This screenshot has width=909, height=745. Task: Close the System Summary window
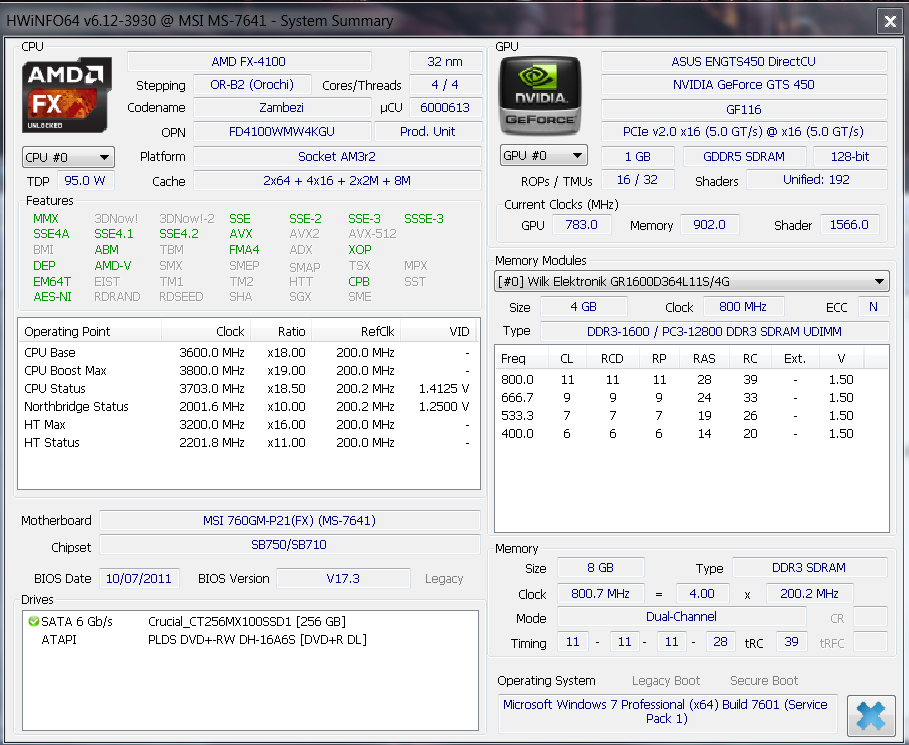(x=890, y=21)
